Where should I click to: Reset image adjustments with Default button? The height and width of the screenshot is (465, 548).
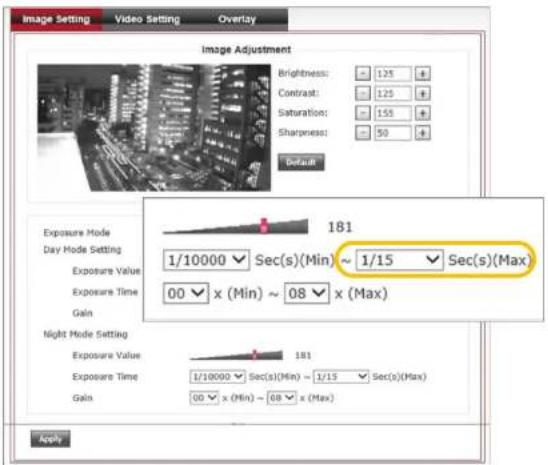coord(301,162)
